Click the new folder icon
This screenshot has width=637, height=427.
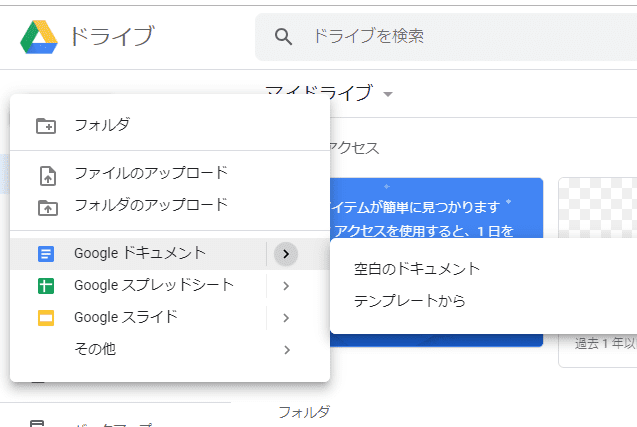point(46,126)
